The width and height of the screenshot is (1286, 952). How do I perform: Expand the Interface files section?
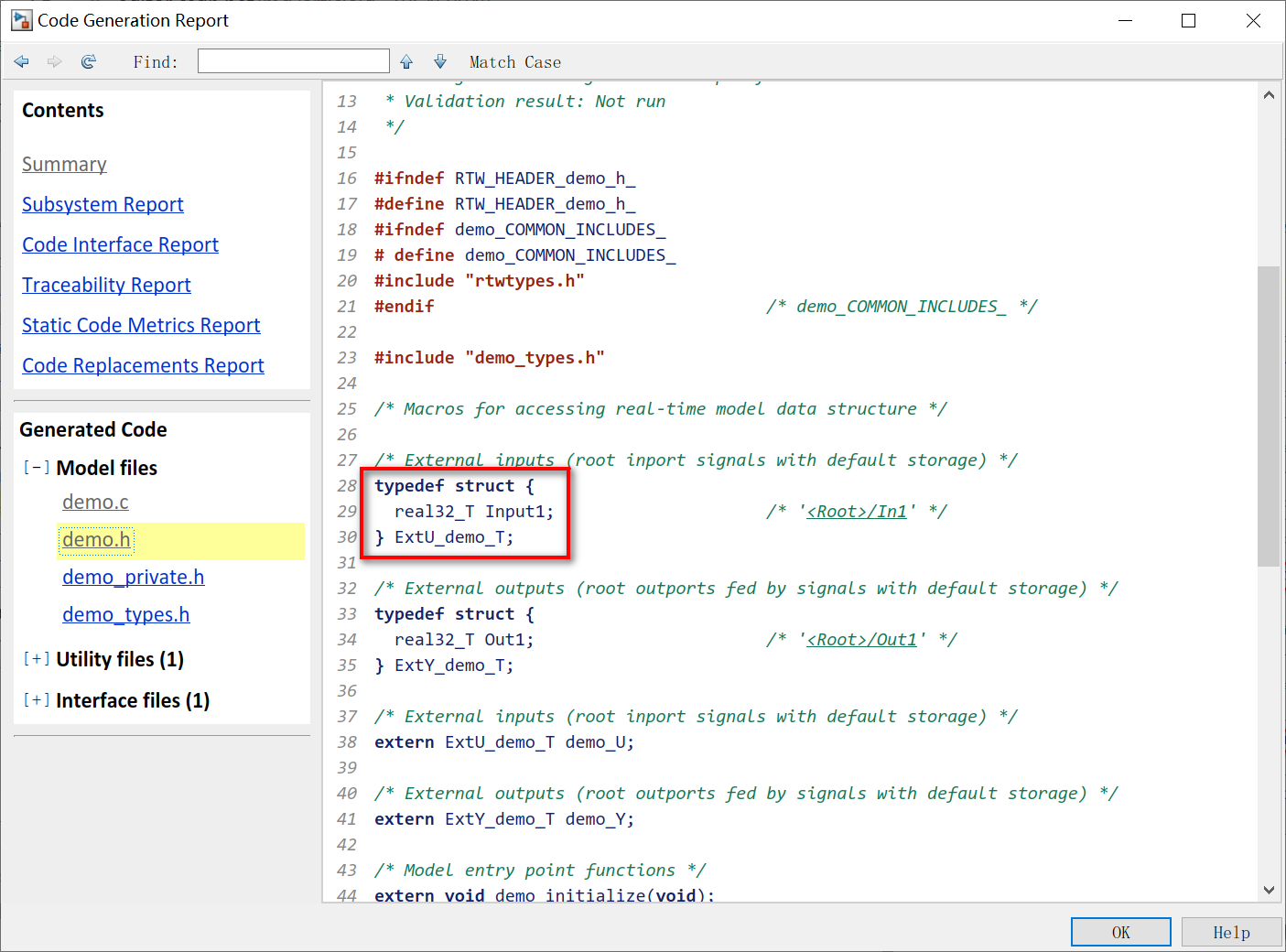pos(37,700)
